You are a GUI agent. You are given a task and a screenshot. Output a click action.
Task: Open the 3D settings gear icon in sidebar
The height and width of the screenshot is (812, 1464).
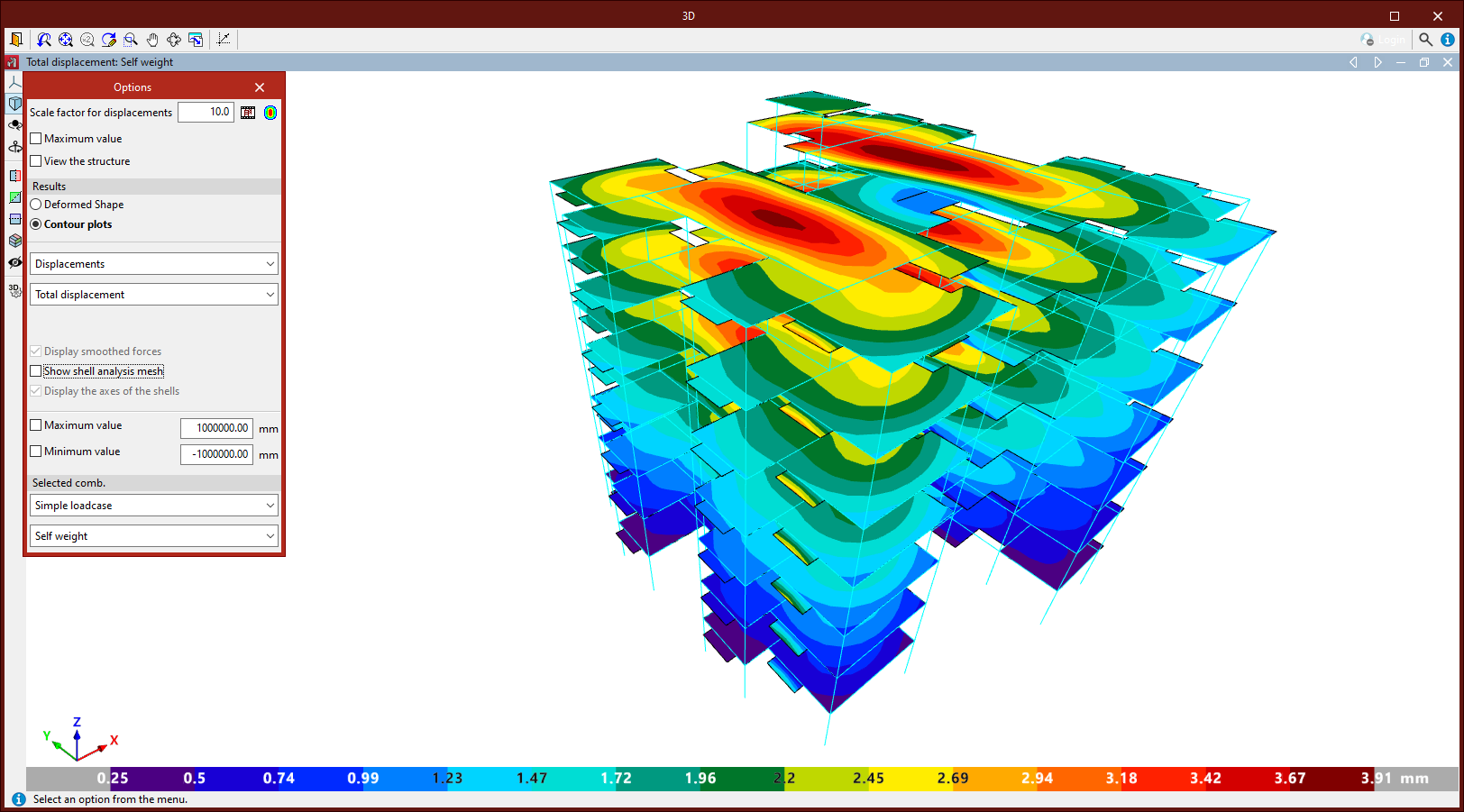[15, 290]
